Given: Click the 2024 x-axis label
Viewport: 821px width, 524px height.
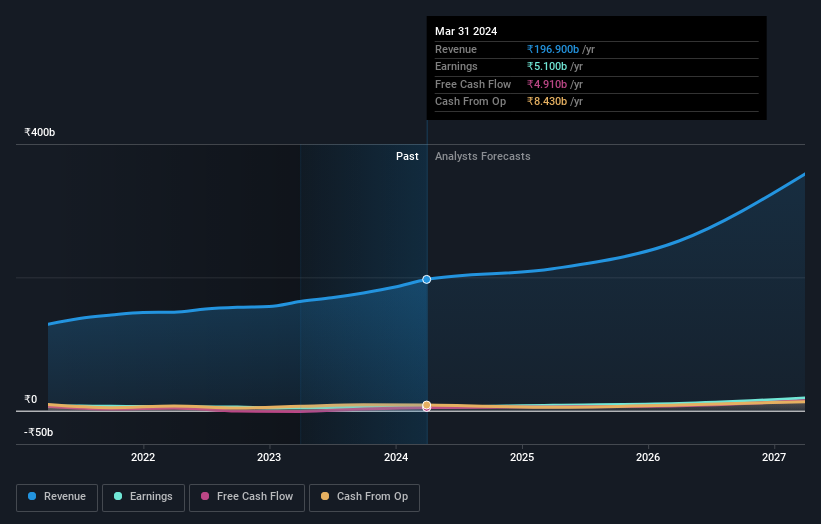Looking at the screenshot, I should pyautogui.click(x=396, y=458).
